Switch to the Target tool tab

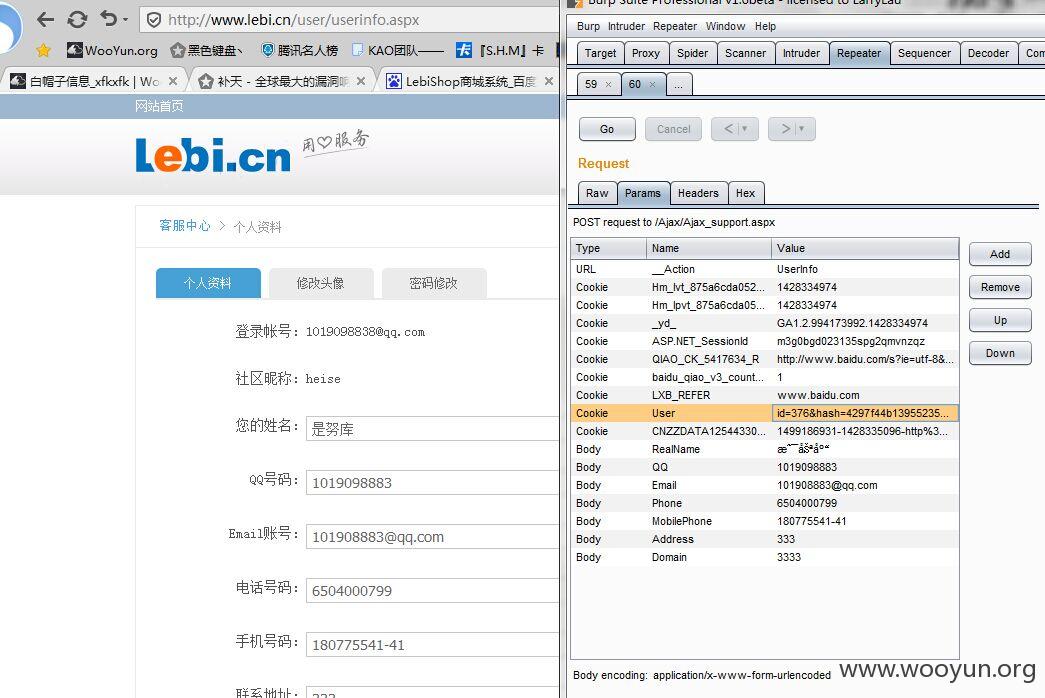(x=600, y=53)
